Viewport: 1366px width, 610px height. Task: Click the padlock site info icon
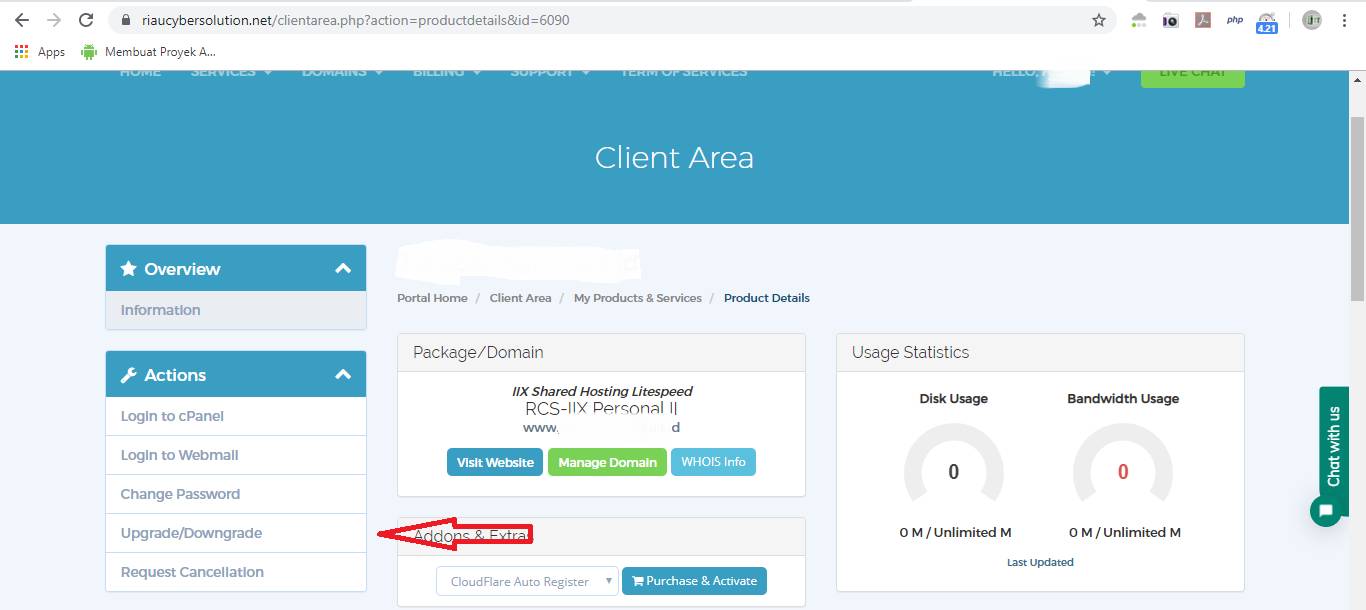(x=126, y=20)
